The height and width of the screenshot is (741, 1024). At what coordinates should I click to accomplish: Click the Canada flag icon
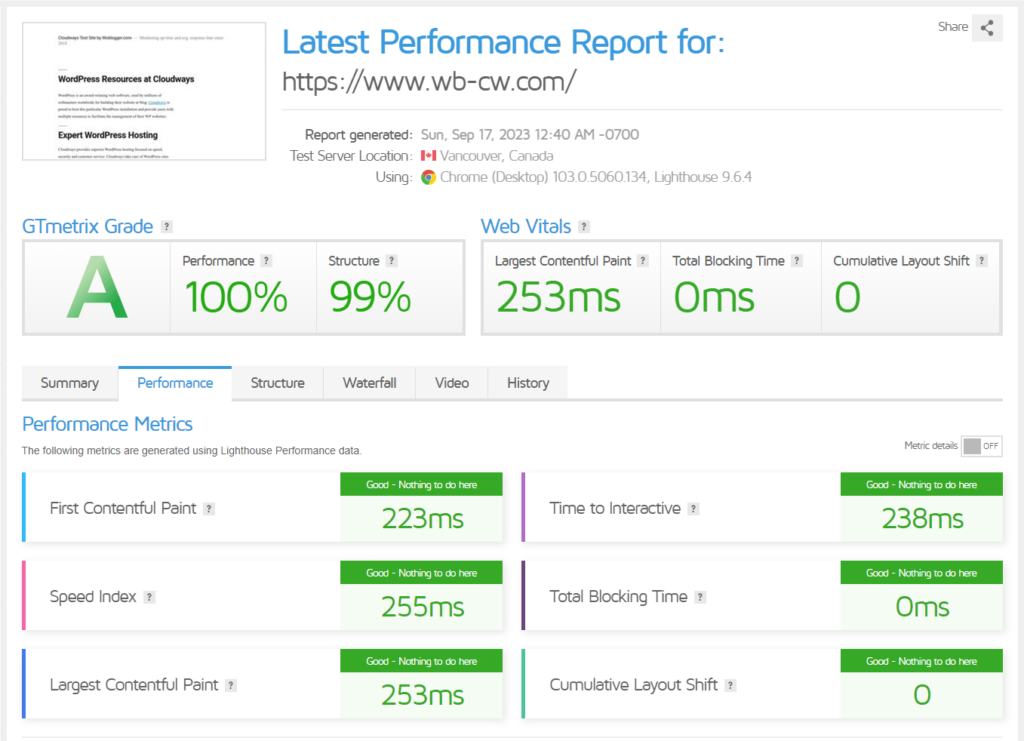coord(429,156)
